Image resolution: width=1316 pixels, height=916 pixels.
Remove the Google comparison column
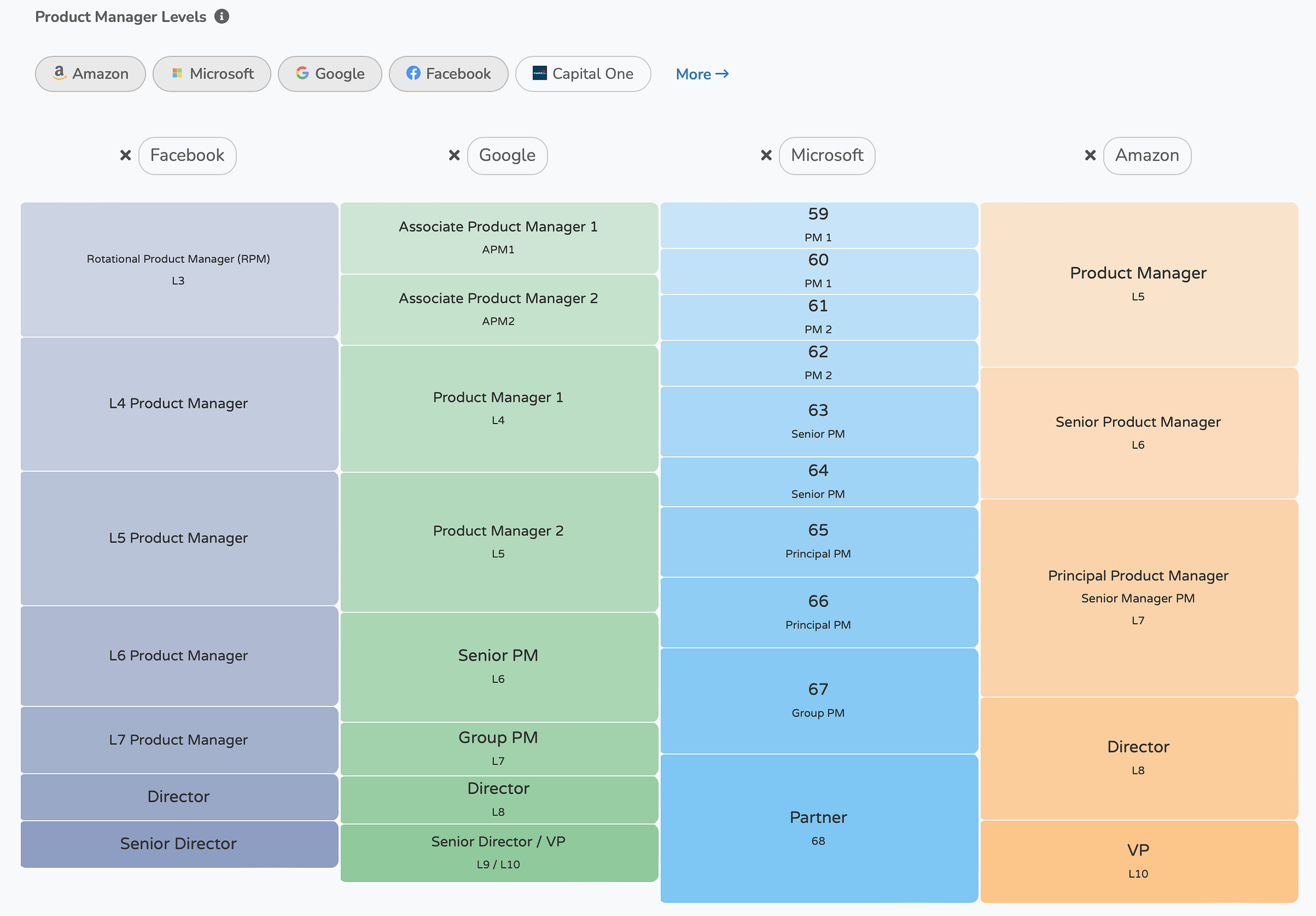point(453,155)
